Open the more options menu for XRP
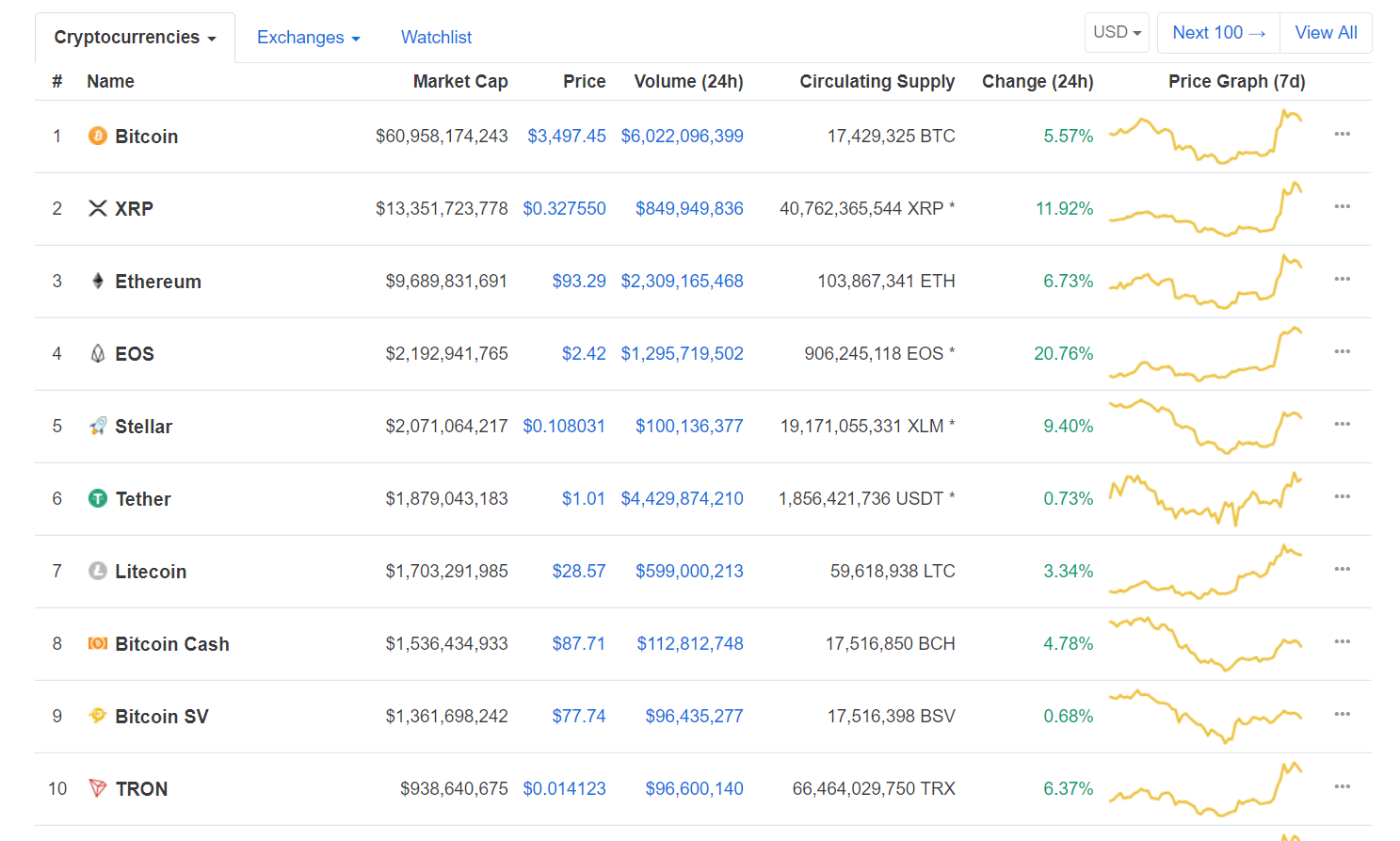 [x=1343, y=206]
